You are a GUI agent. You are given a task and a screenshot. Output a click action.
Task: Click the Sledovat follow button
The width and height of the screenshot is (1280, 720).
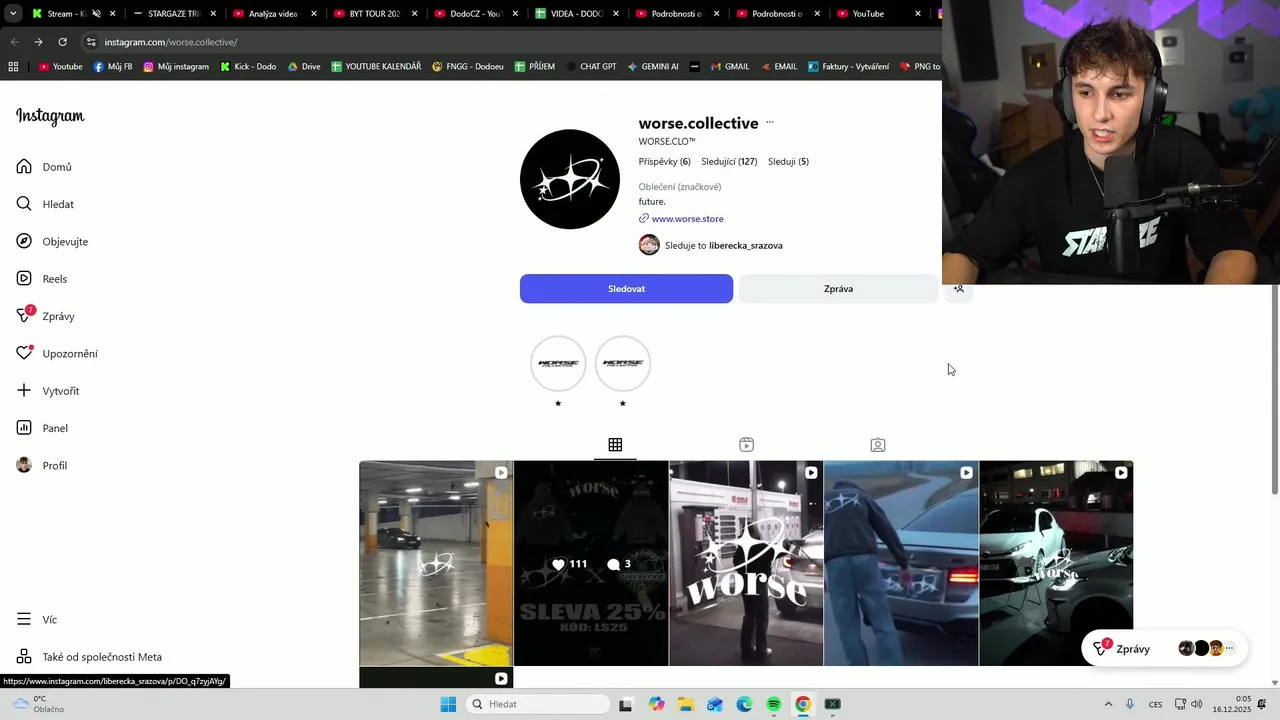click(x=626, y=289)
